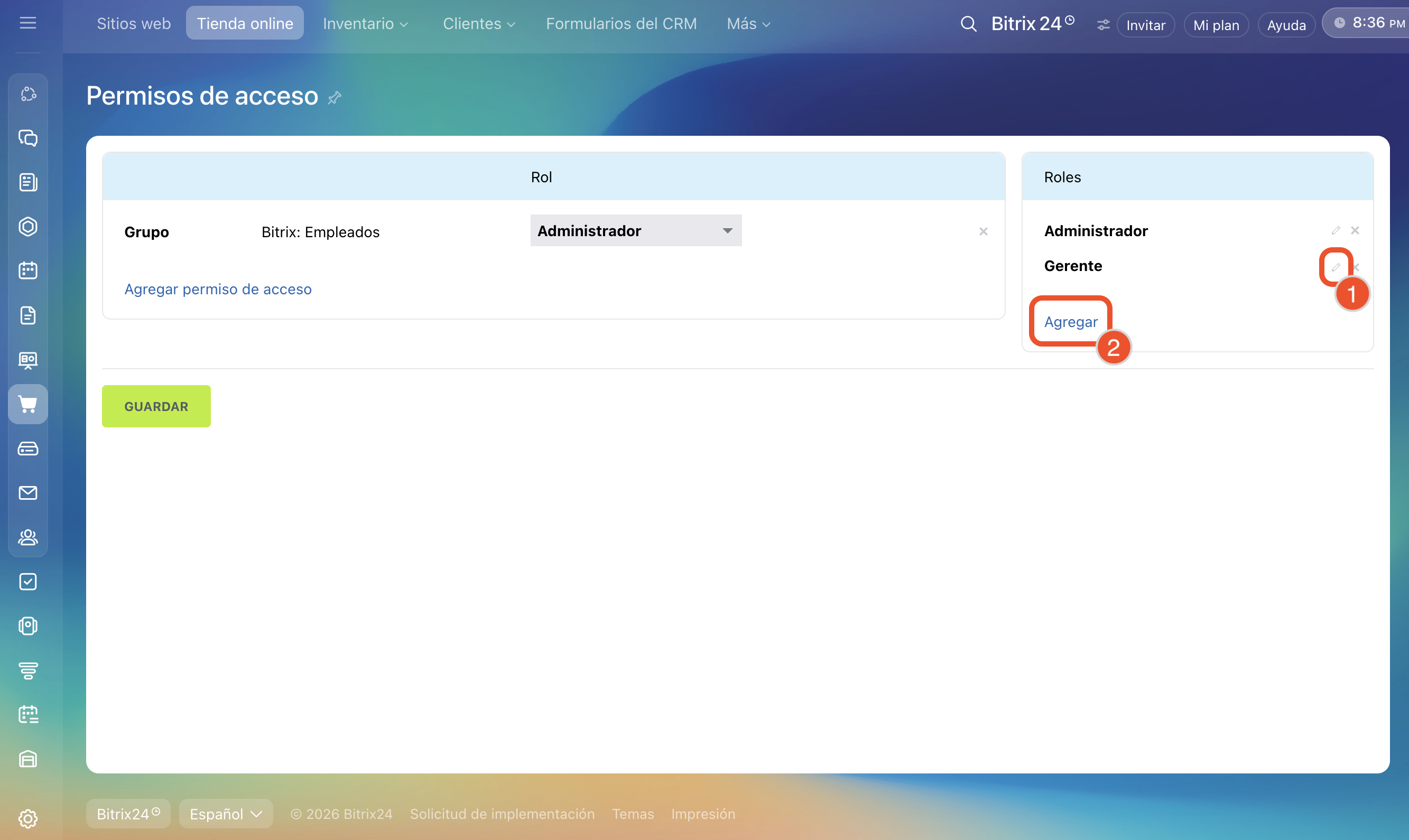The image size is (1409, 840).
Task: Click the settings gear in sidebar
Action: (27, 818)
